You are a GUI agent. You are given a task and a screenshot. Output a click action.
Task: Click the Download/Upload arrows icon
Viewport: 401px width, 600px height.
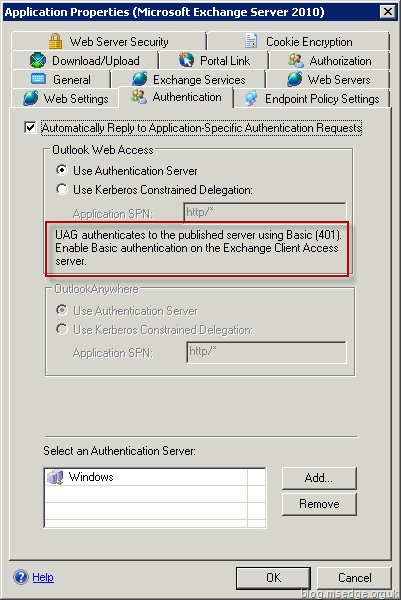pos(37,60)
